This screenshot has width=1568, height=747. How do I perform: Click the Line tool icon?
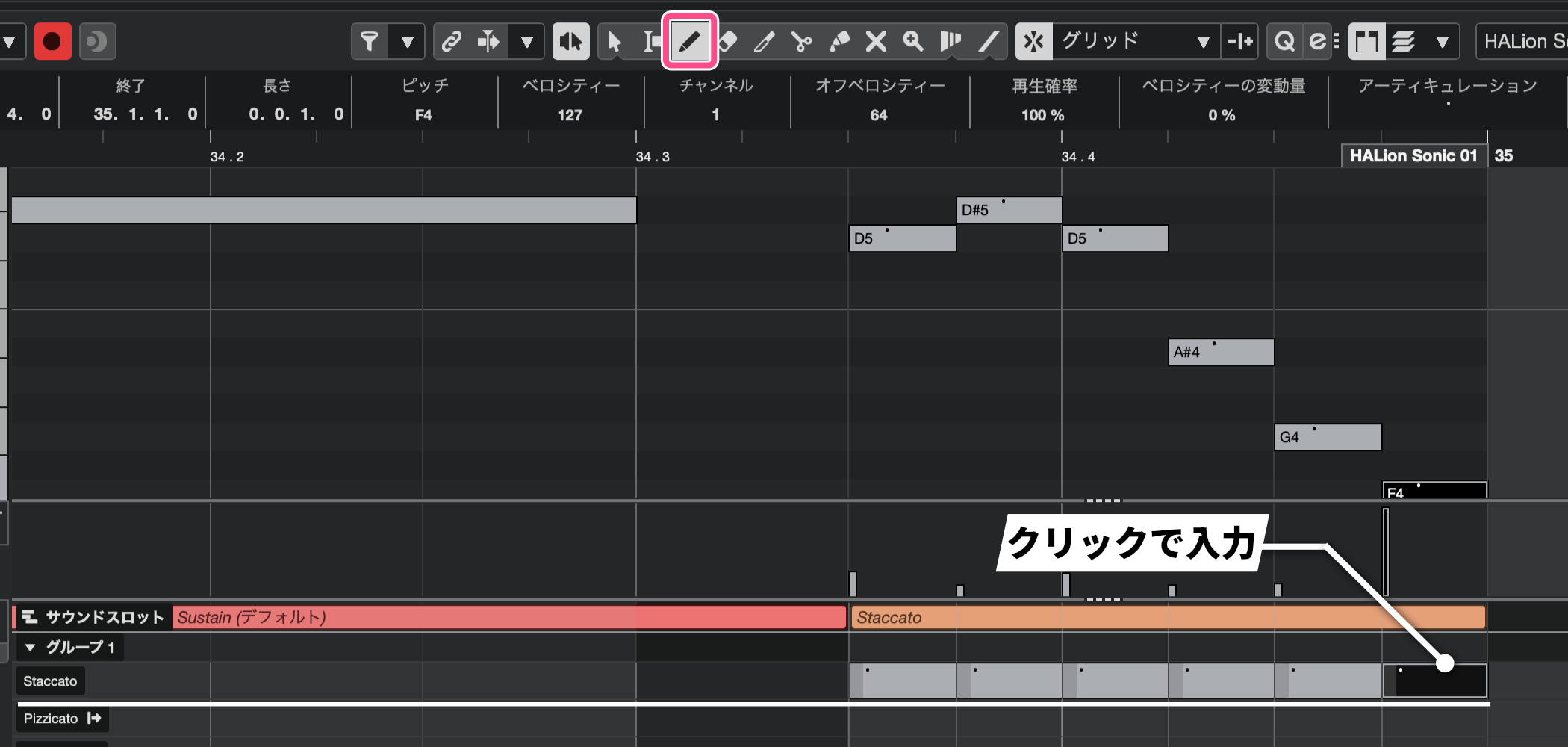(988, 41)
